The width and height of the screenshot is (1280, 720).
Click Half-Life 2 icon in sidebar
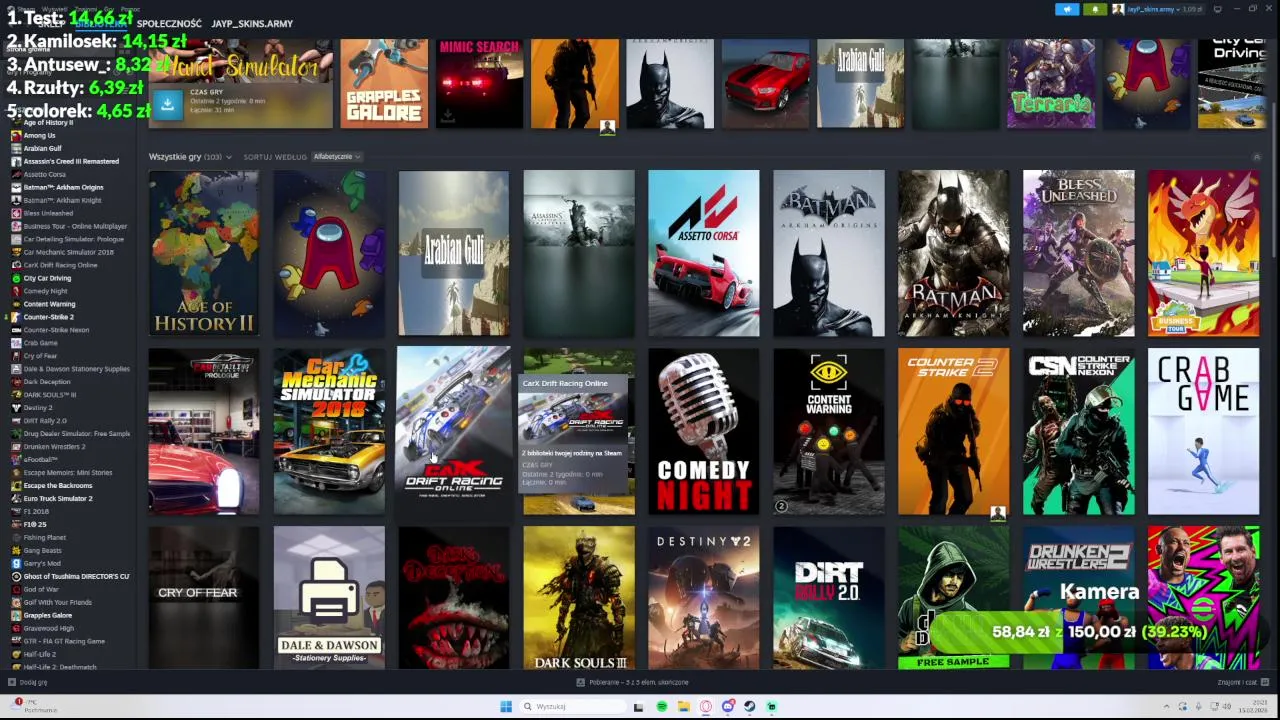click(x=16, y=654)
